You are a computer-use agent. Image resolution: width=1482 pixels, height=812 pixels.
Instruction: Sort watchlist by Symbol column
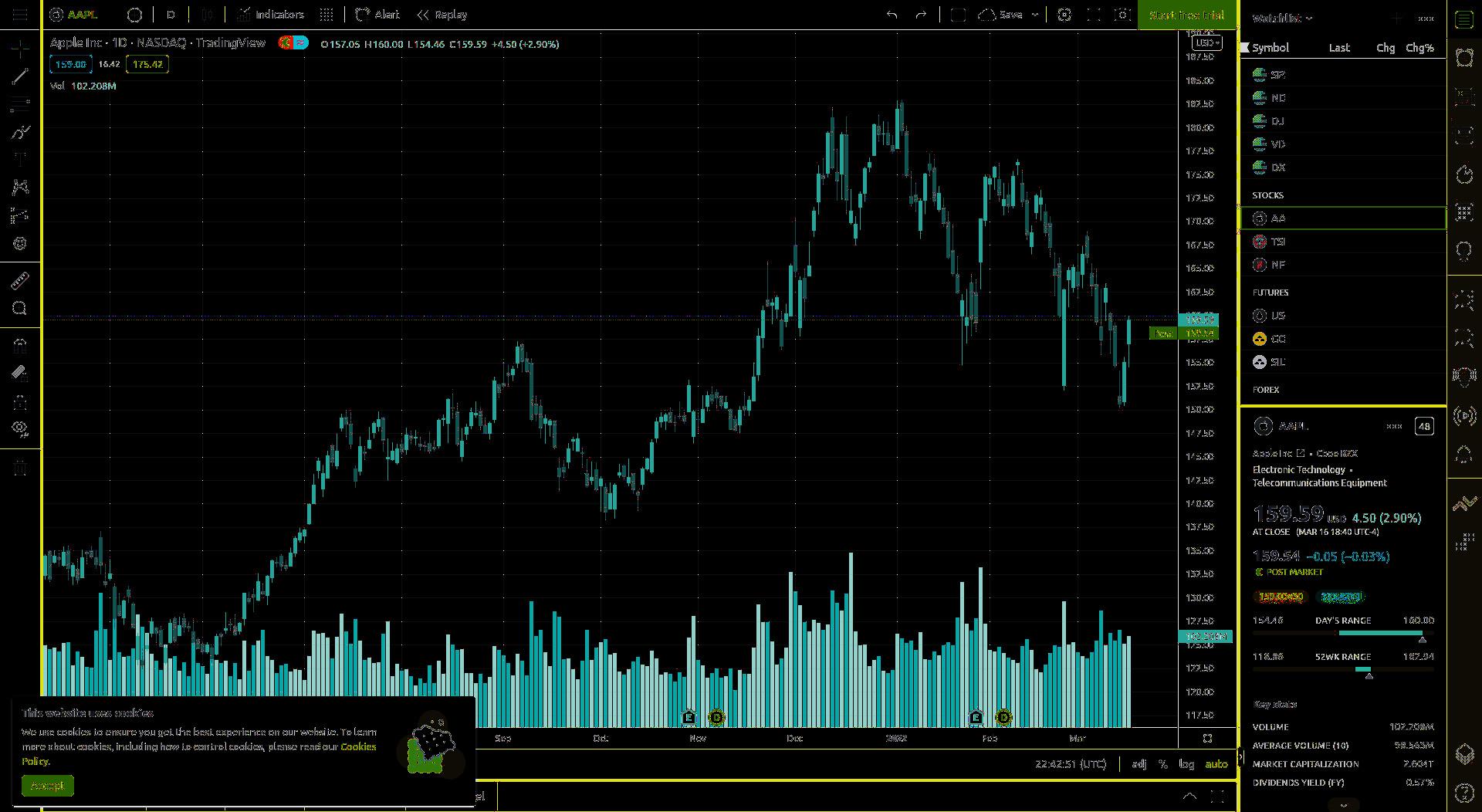(x=1271, y=47)
